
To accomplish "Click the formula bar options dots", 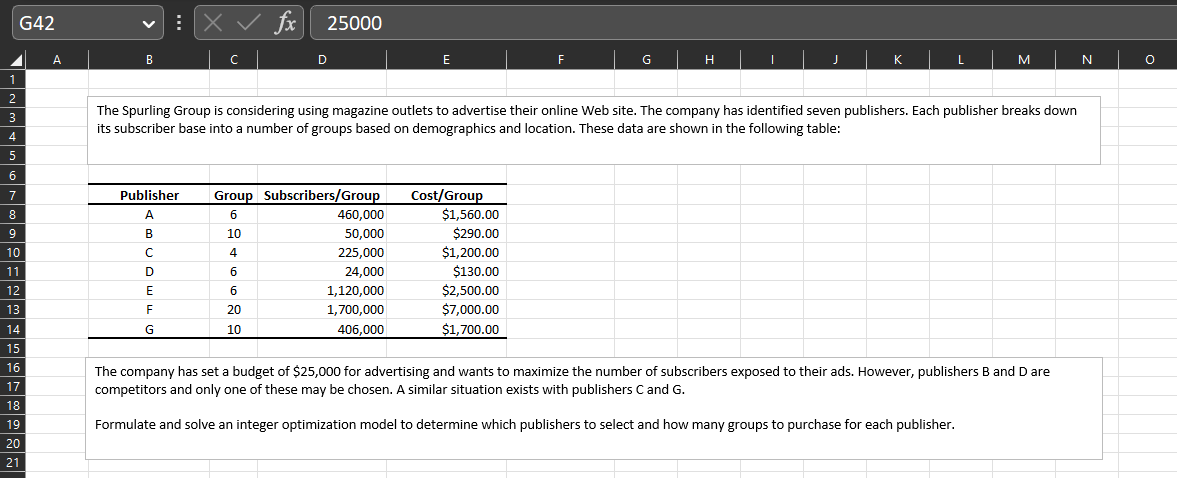I will [179, 24].
